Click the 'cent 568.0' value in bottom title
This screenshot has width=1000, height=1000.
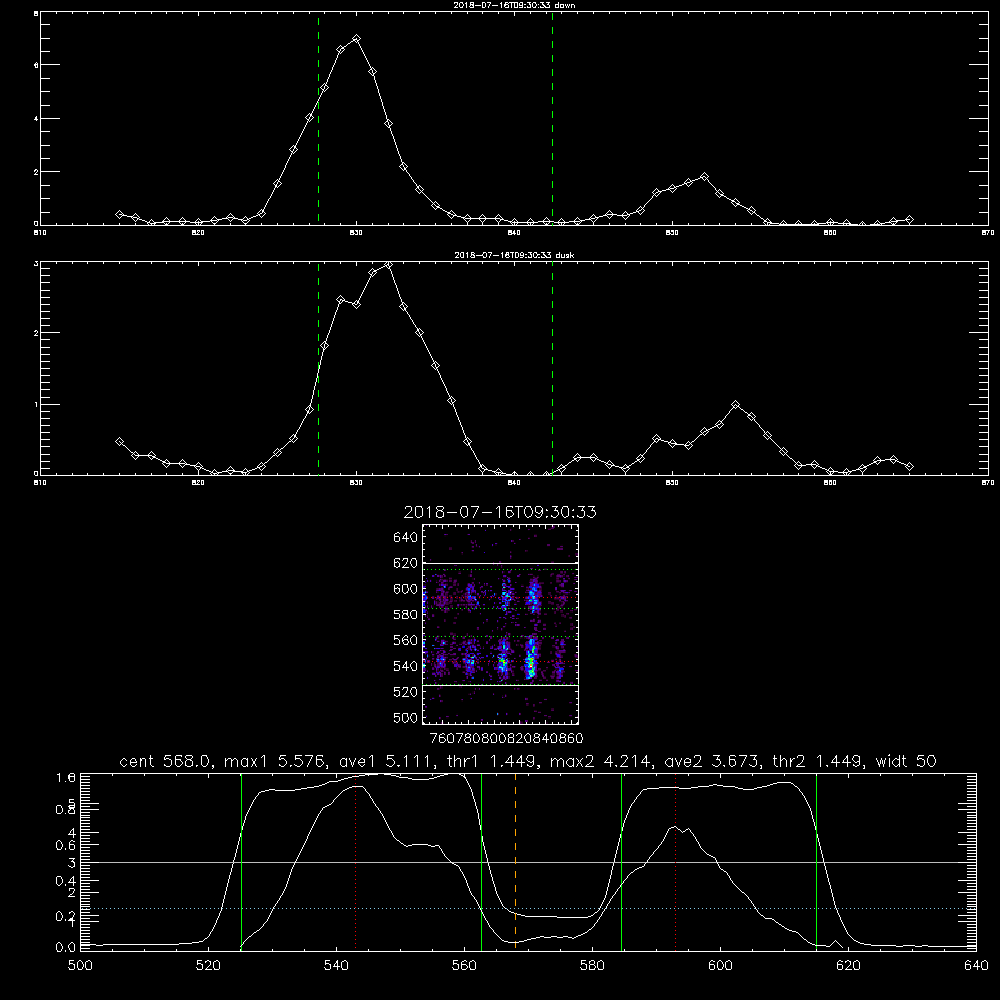pos(165,761)
